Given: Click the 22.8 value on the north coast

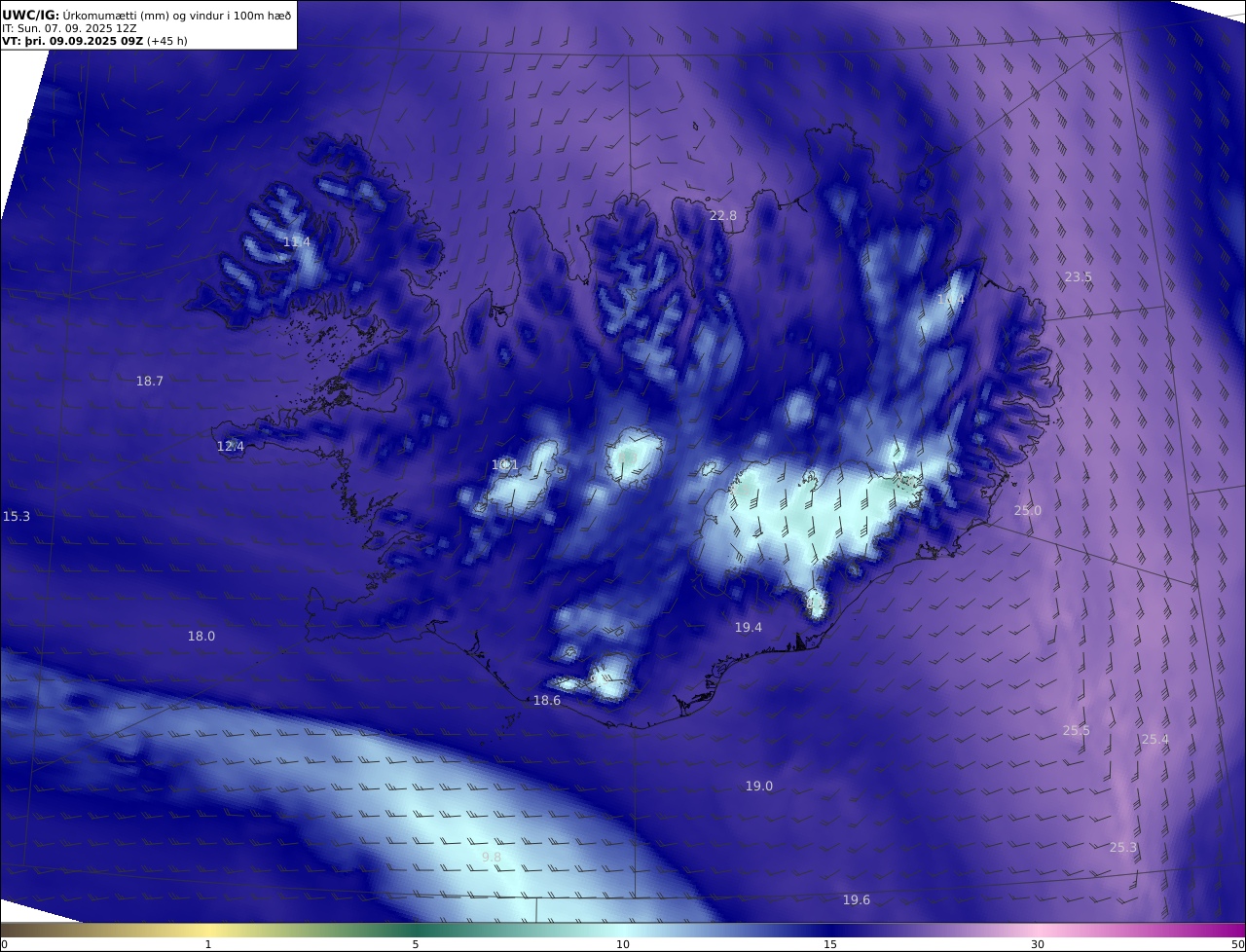Looking at the screenshot, I should tap(723, 216).
